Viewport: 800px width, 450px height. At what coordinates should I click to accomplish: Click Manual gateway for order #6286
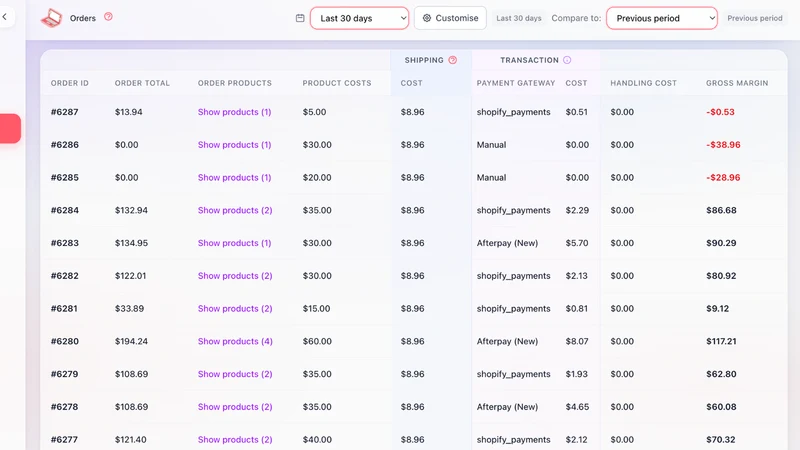491,145
